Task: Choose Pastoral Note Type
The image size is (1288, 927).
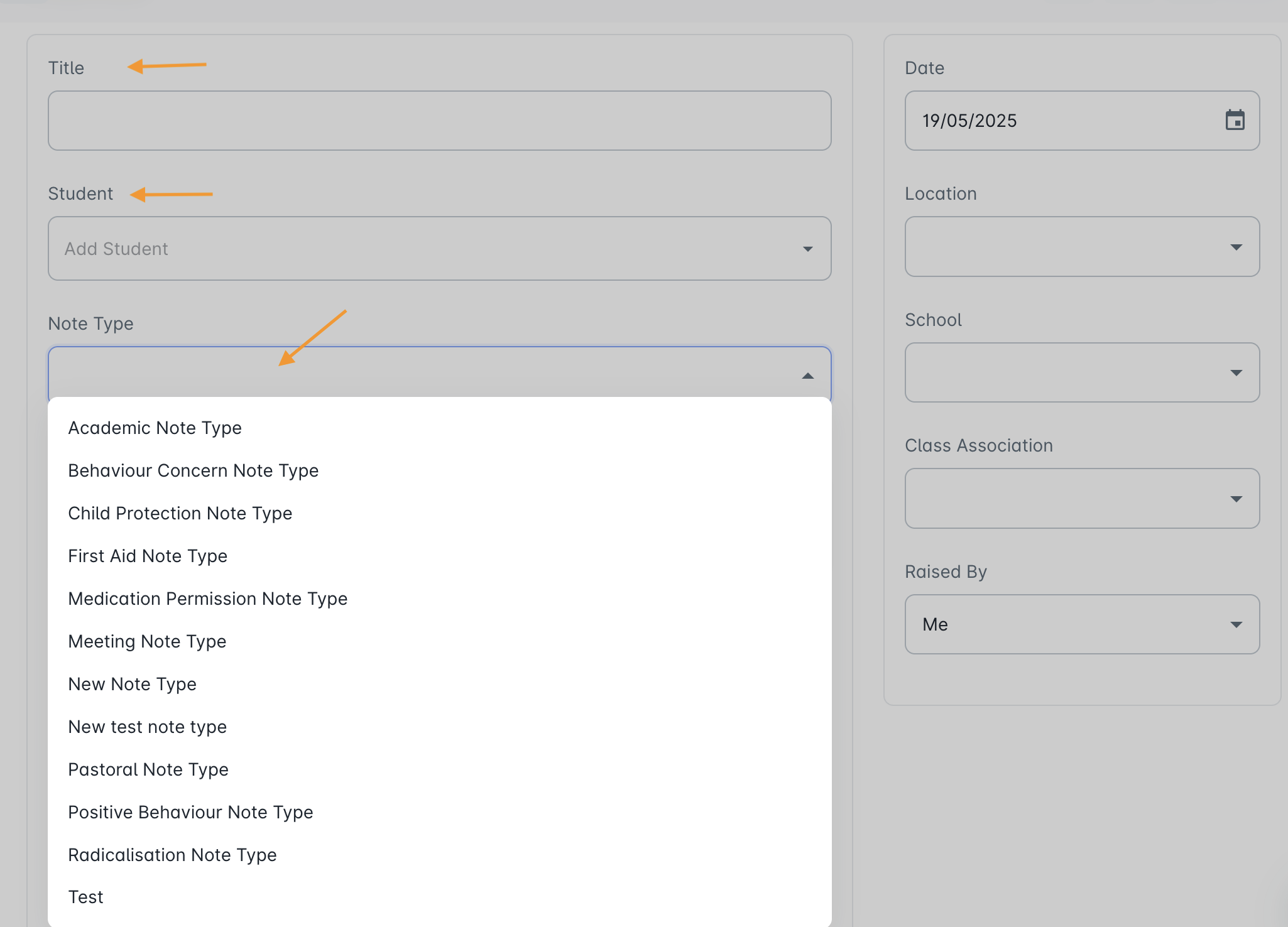Action: point(440,769)
